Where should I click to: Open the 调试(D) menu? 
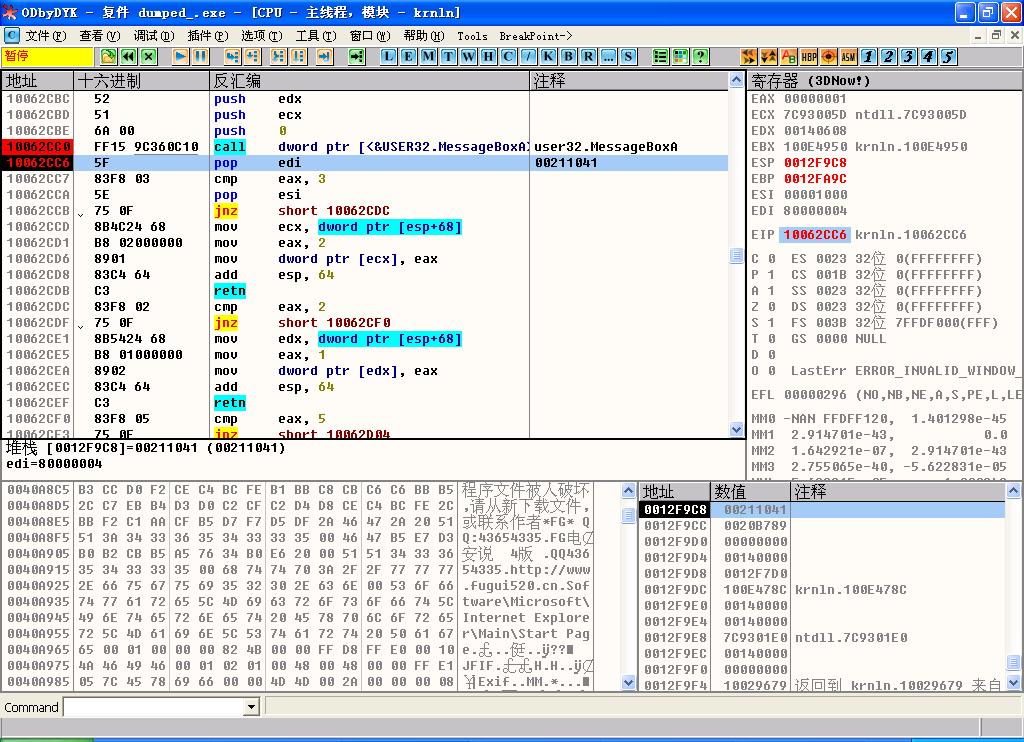[x=154, y=36]
